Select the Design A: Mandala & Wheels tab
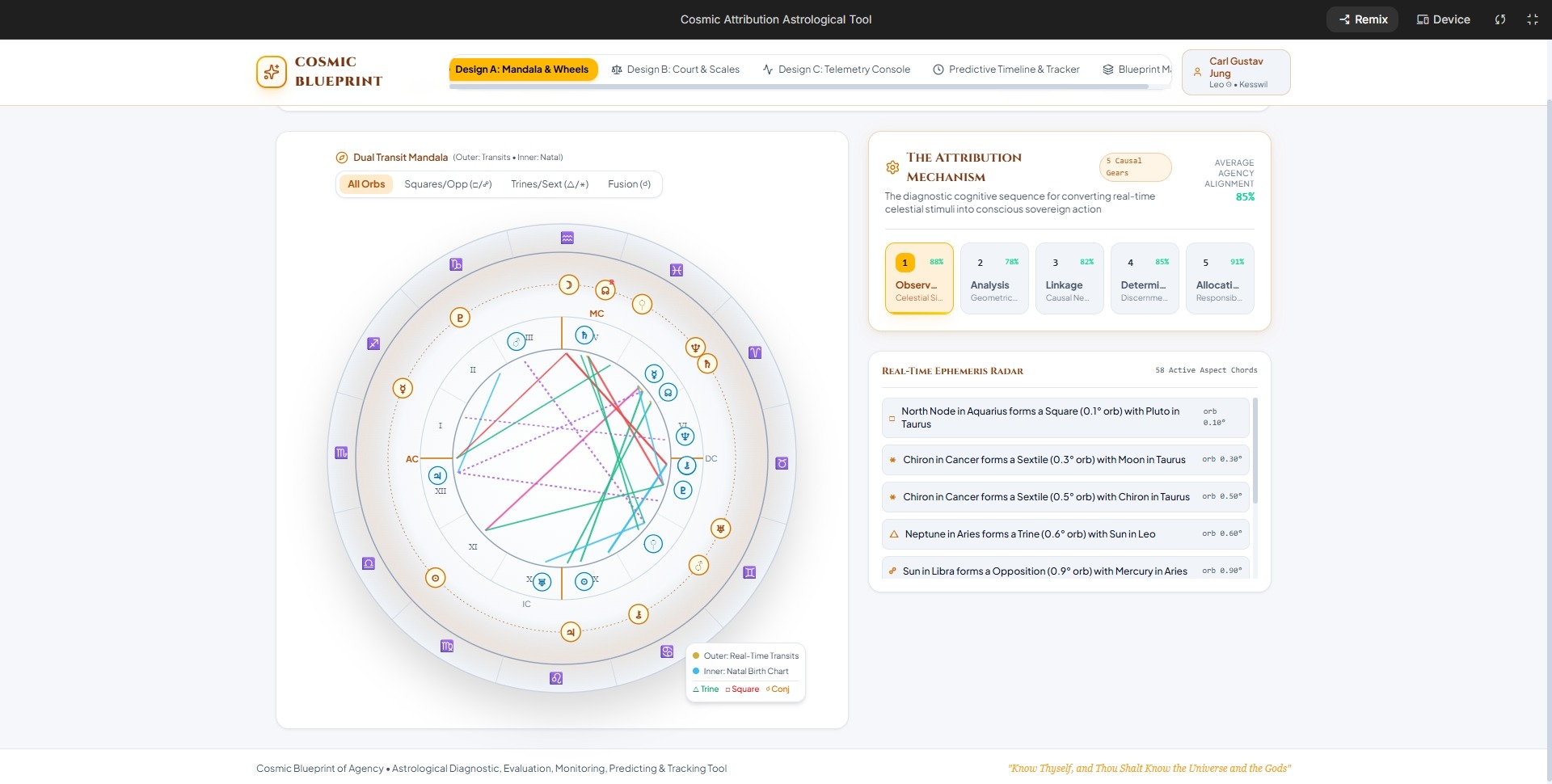 coord(522,70)
